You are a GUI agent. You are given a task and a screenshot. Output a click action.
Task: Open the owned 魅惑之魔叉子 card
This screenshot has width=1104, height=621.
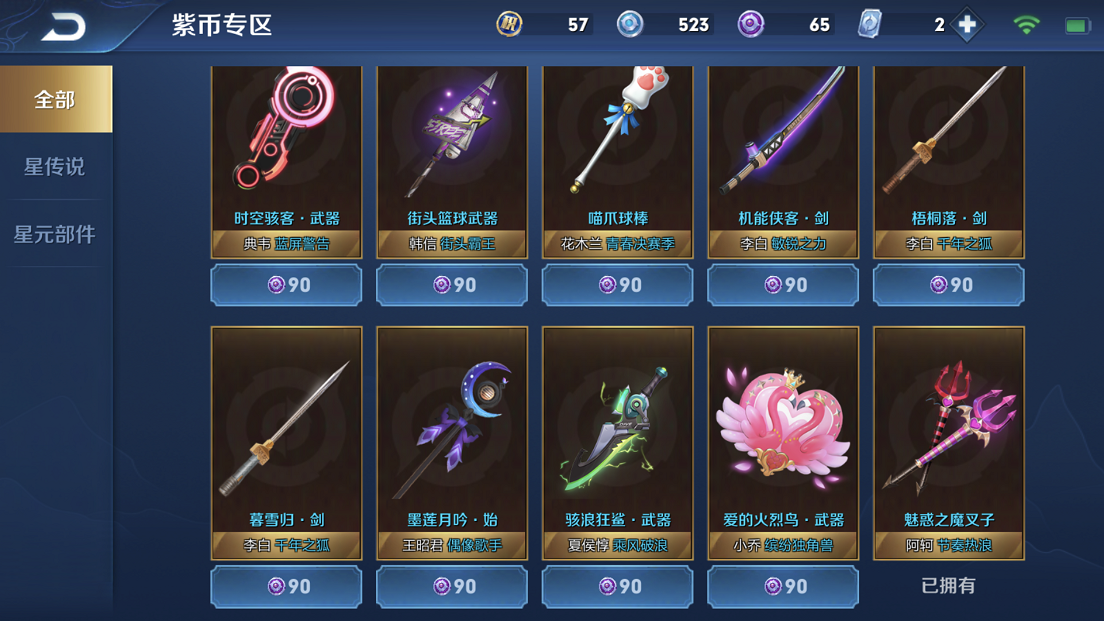pyautogui.click(x=948, y=443)
